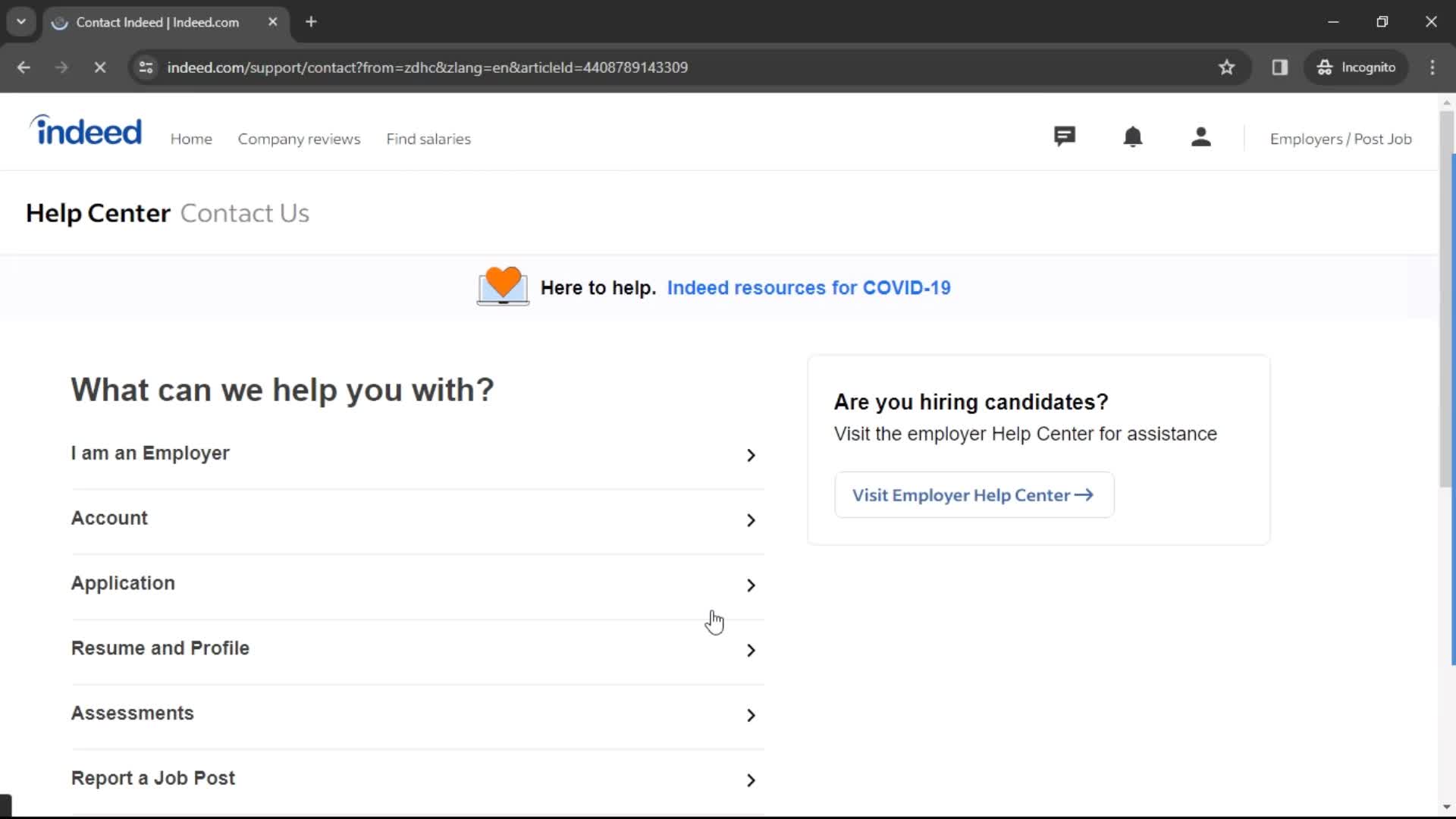Open Employers / Post Job link
This screenshot has width=1456, height=819.
1341,139
